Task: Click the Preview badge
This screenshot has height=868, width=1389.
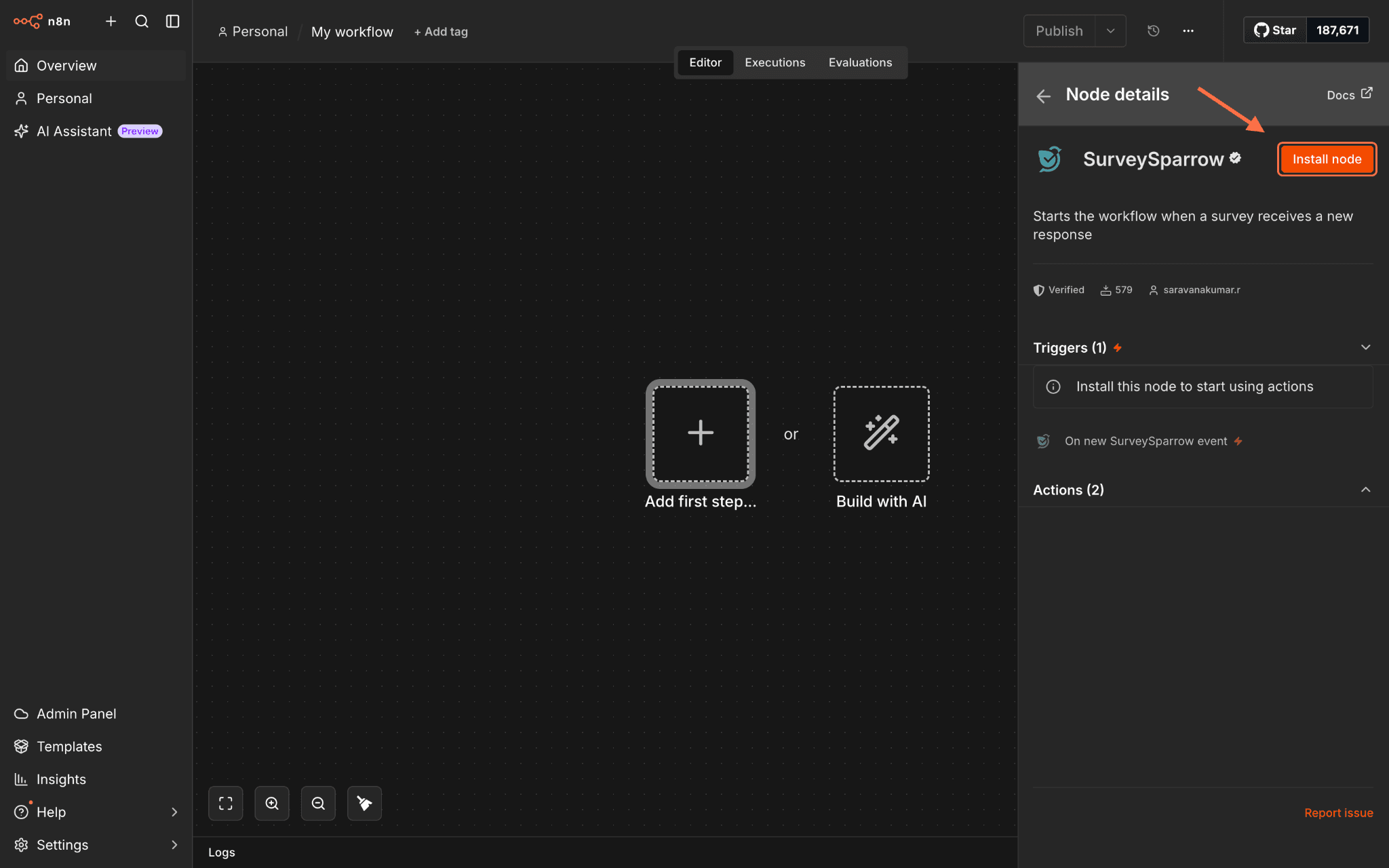Action: (x=140, y=131)
